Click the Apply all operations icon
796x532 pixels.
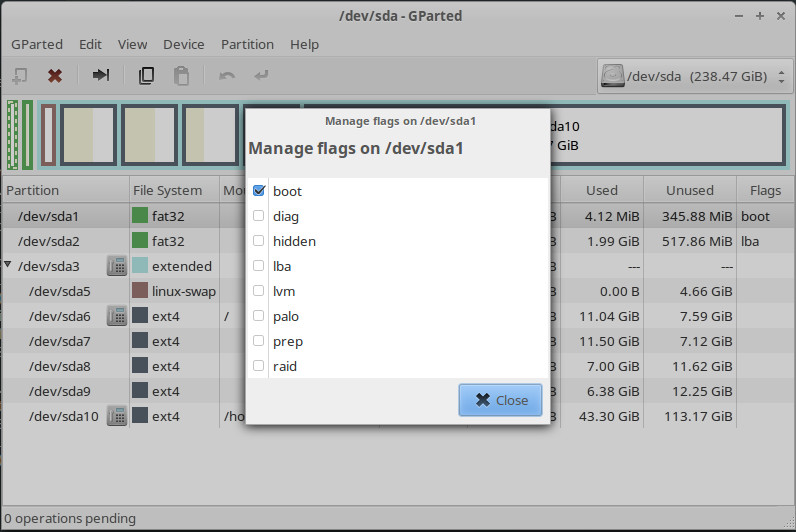click(261, 76)
